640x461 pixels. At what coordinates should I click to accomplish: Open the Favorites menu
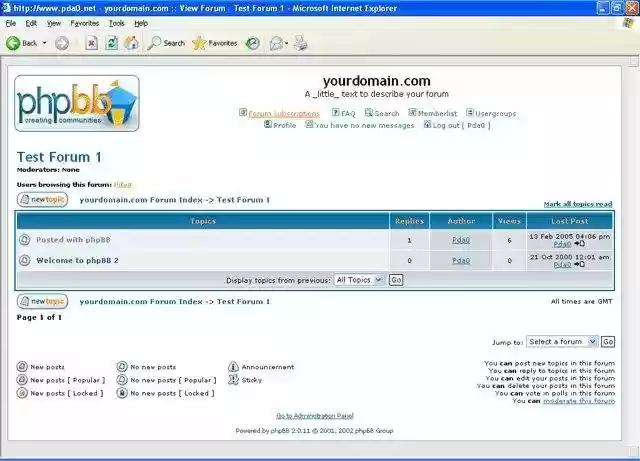(x=84, y=23)
